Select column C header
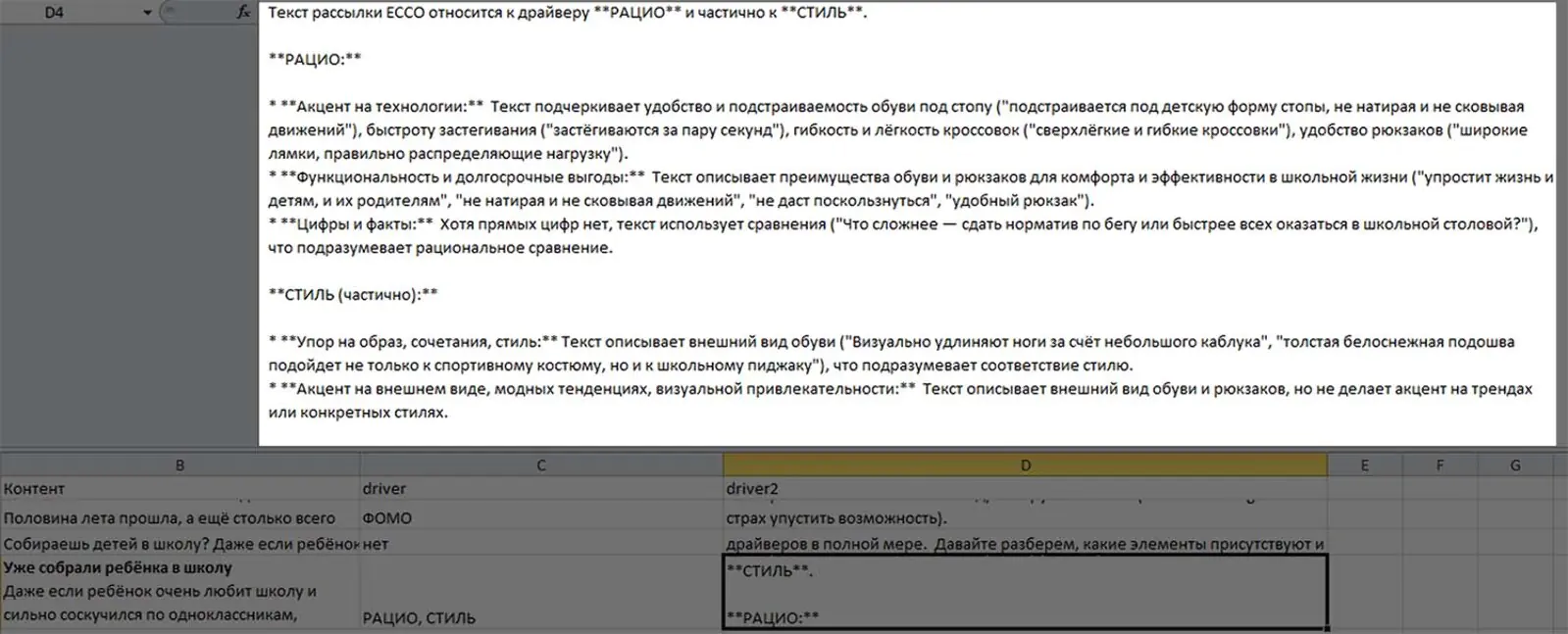The image size is (1568, 634). point(540,465)
